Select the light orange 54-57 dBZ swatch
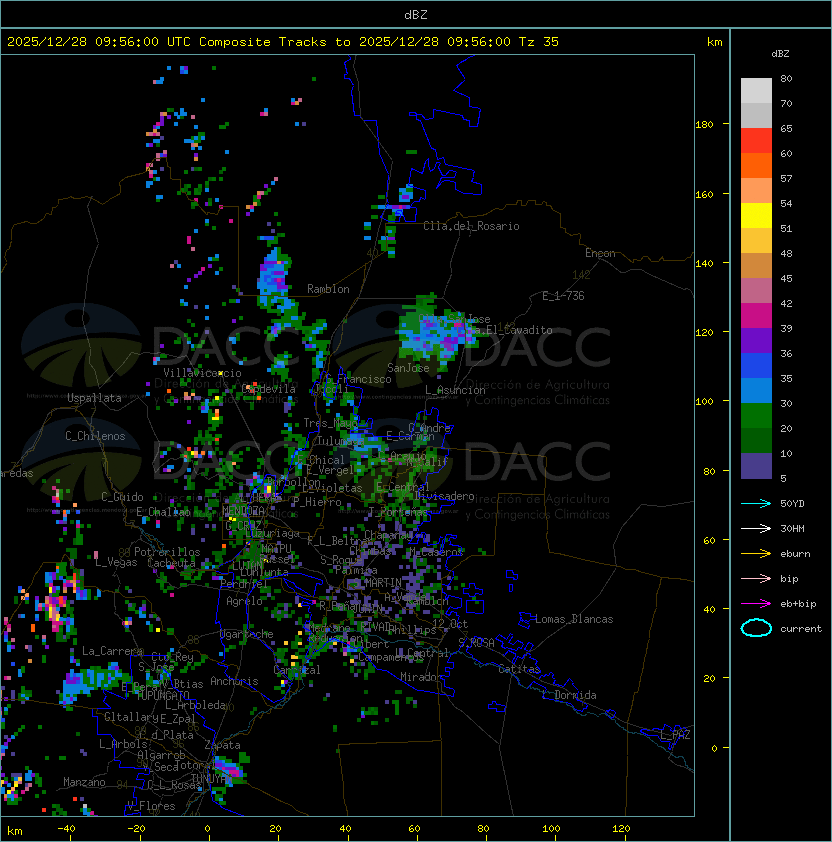 [x=756, y=190]
